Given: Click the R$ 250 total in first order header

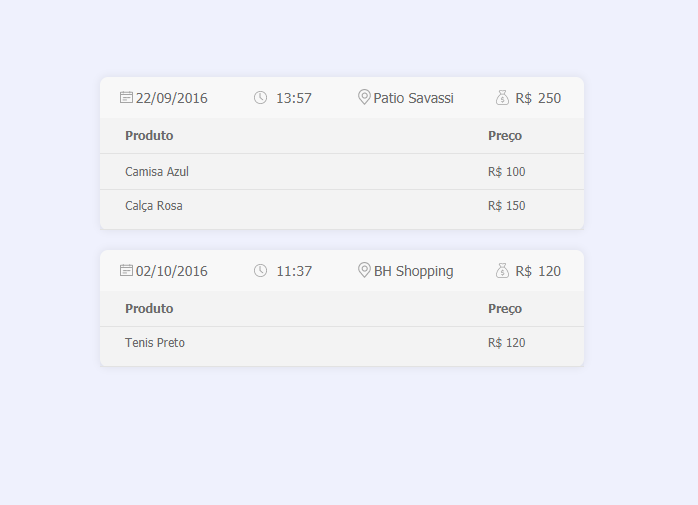Looking at the screenshot, I should click(x=538, y=98).
